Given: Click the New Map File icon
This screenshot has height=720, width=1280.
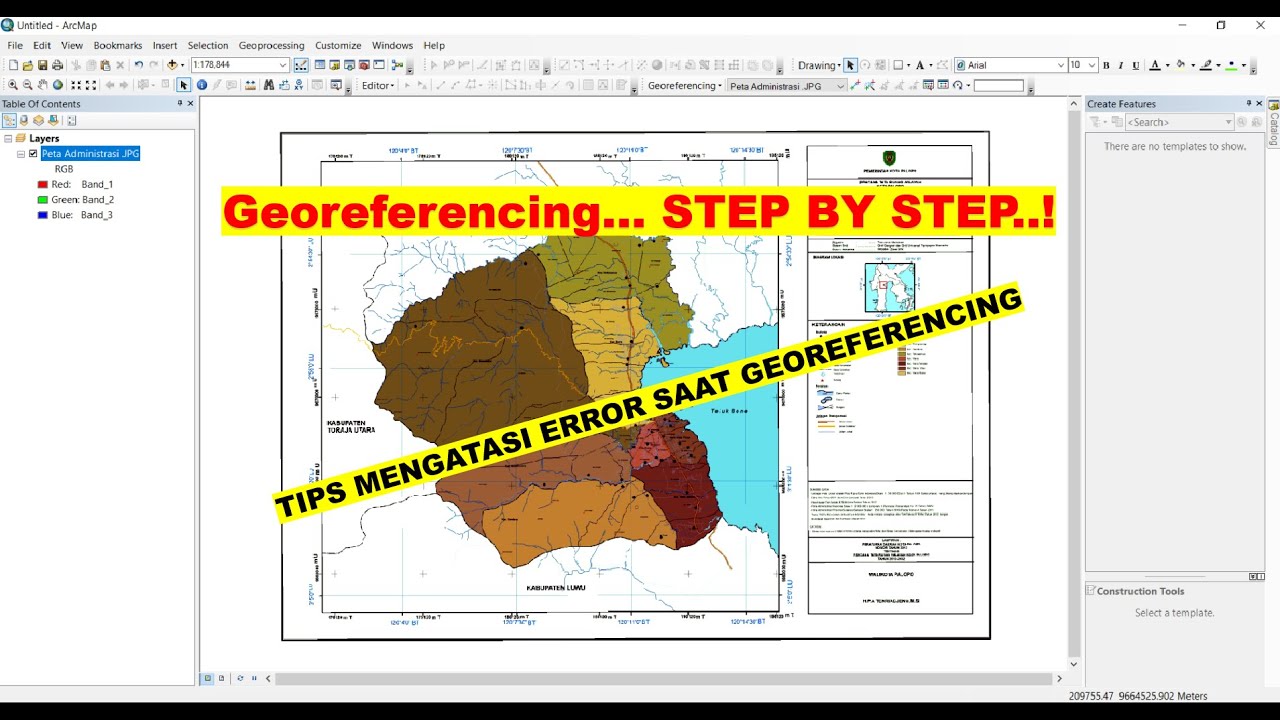Looking at the screenshot, I should tap(13, 65).
